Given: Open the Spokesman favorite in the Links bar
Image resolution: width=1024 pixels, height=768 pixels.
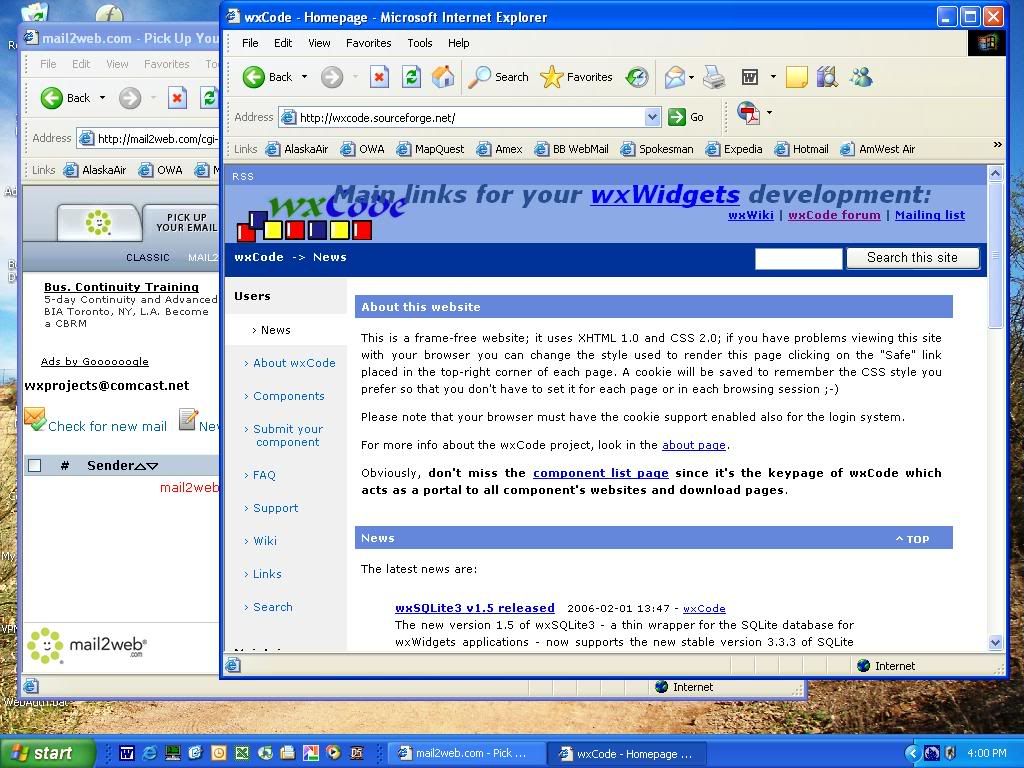Looking at the screenshot, I should pos(657,149).
